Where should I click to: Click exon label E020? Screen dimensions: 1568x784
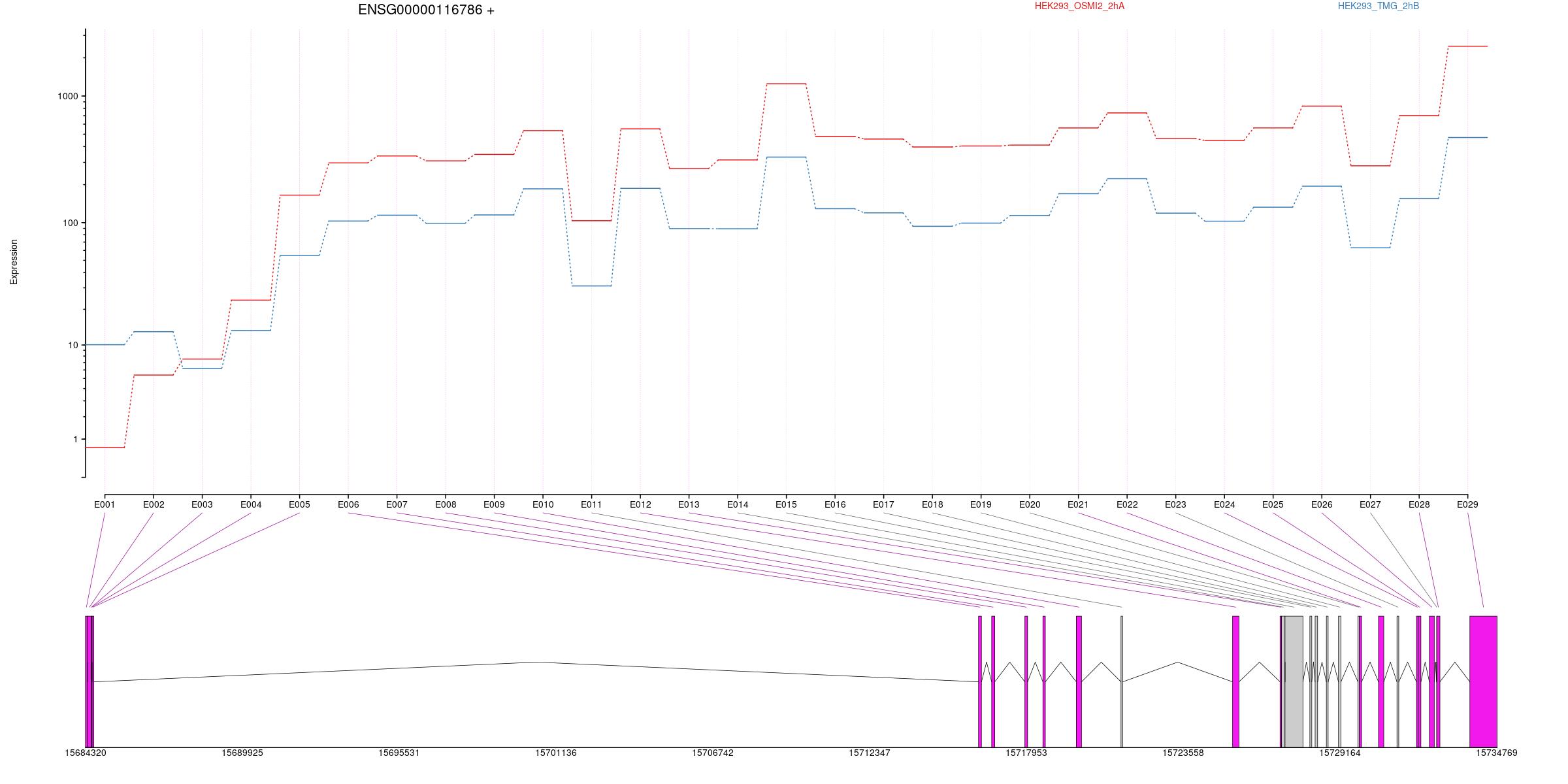pos(1030,505)
